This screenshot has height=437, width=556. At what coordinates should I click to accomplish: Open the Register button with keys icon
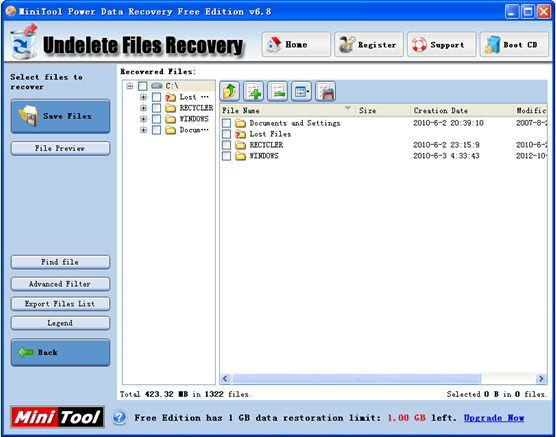coord(369,44)
